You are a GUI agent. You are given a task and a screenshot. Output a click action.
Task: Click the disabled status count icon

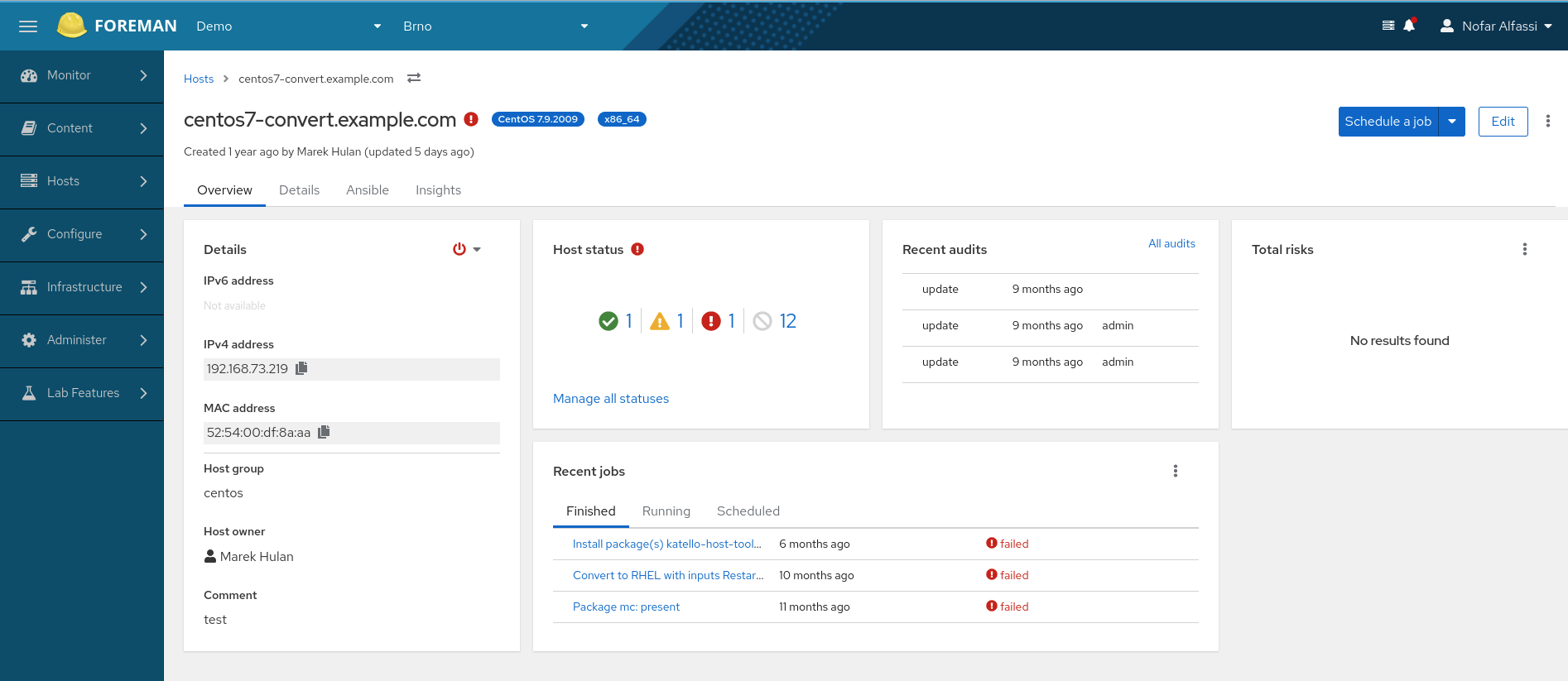point(762,321)
